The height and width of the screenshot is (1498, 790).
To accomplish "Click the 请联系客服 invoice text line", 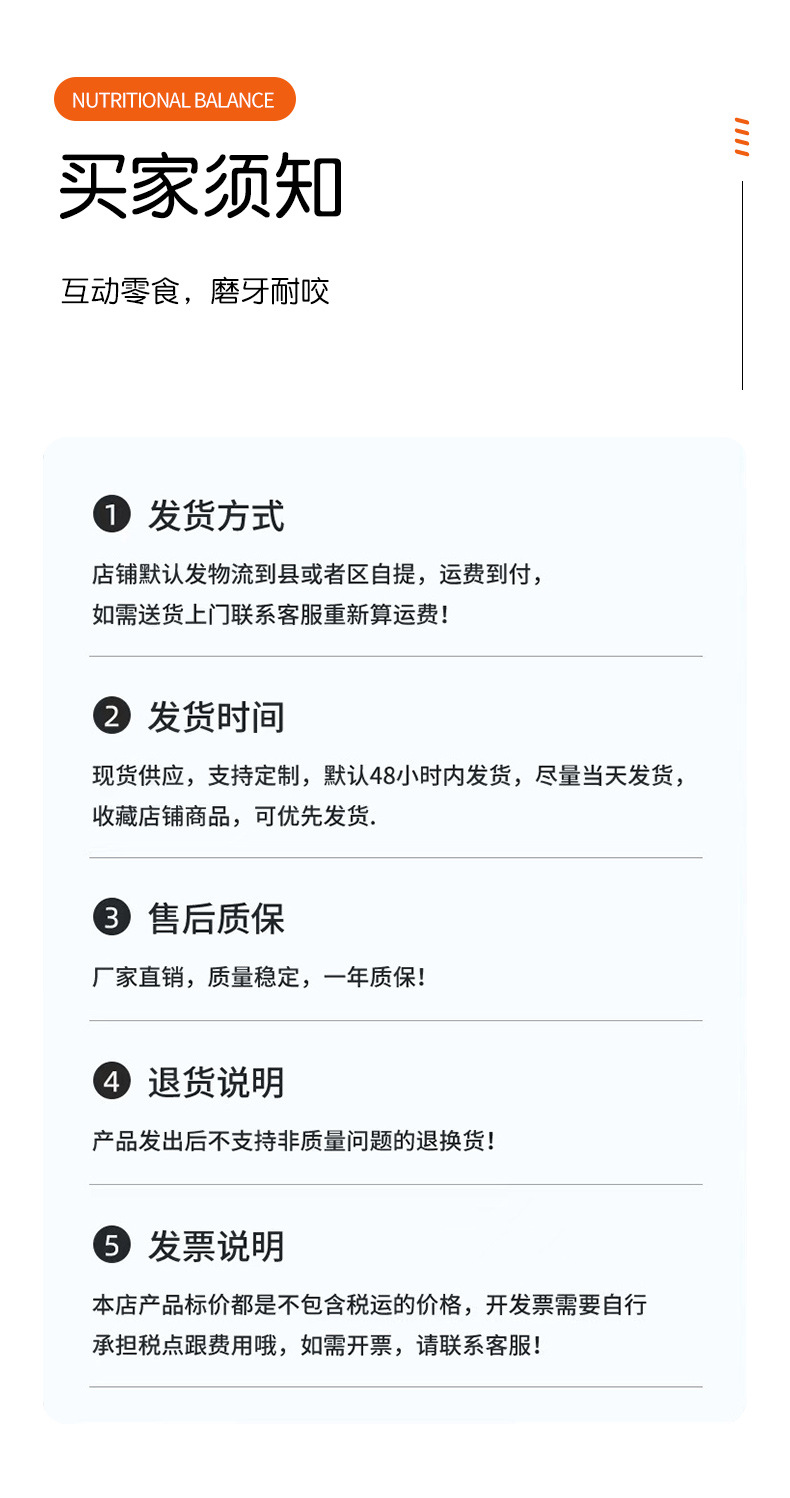I will (316, 1345).
